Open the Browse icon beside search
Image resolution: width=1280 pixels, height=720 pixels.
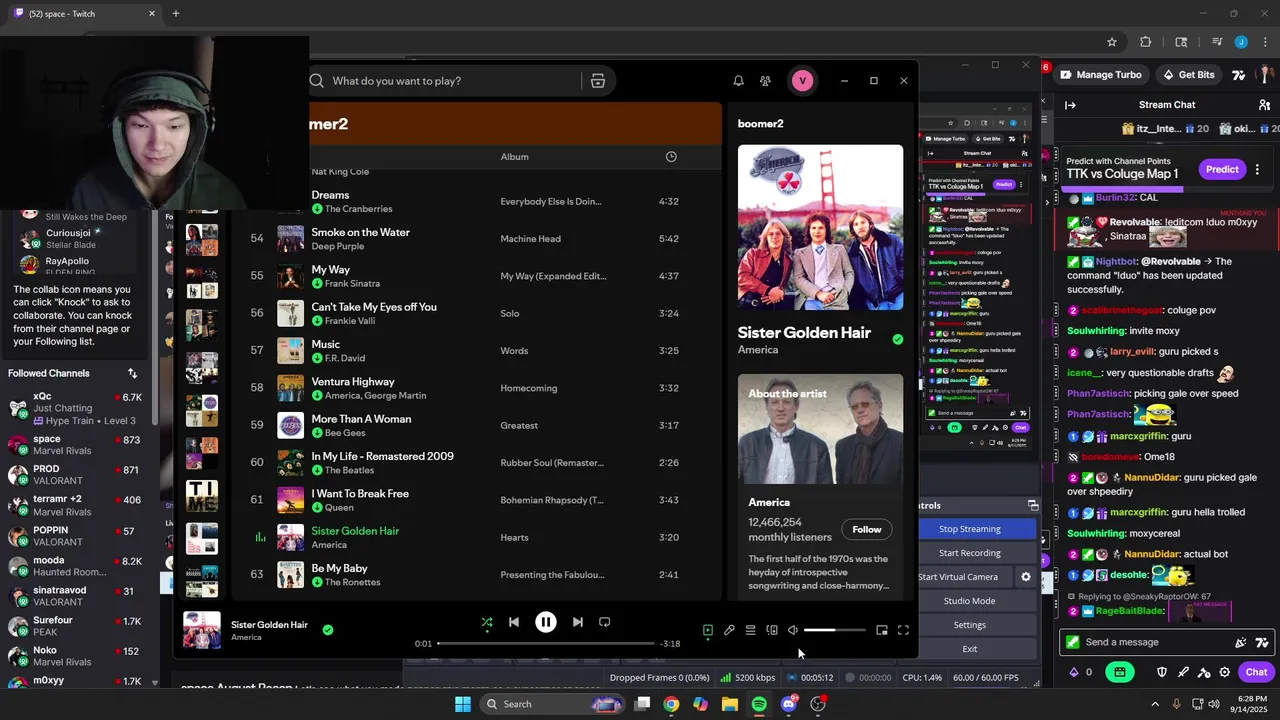598,81
